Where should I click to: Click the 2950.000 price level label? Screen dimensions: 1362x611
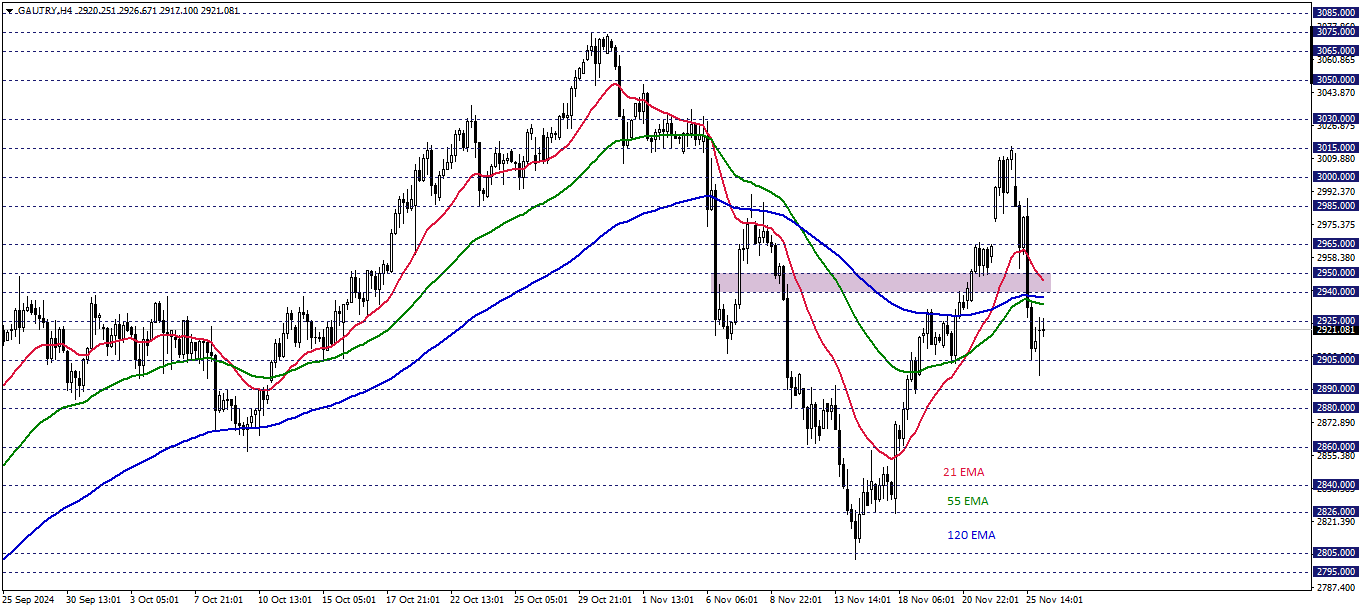pos(1336,273)
